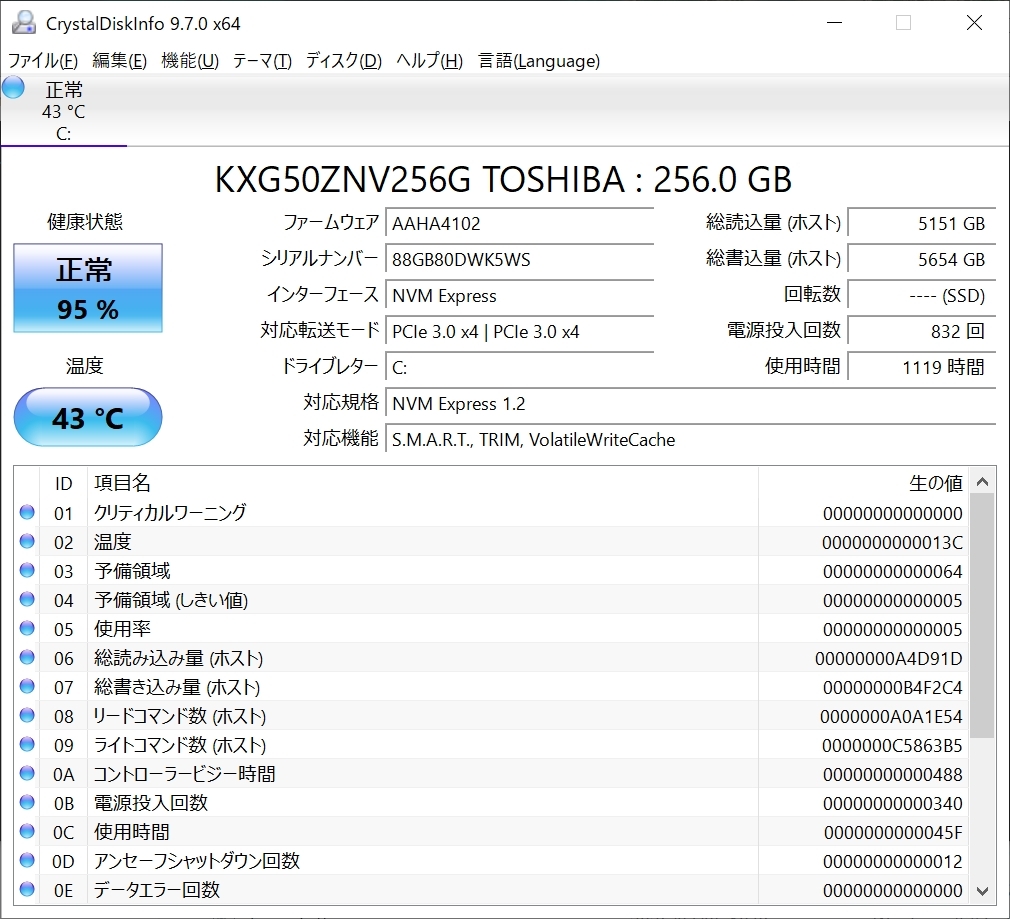Open the ディスク menu

tap(343, 61)
